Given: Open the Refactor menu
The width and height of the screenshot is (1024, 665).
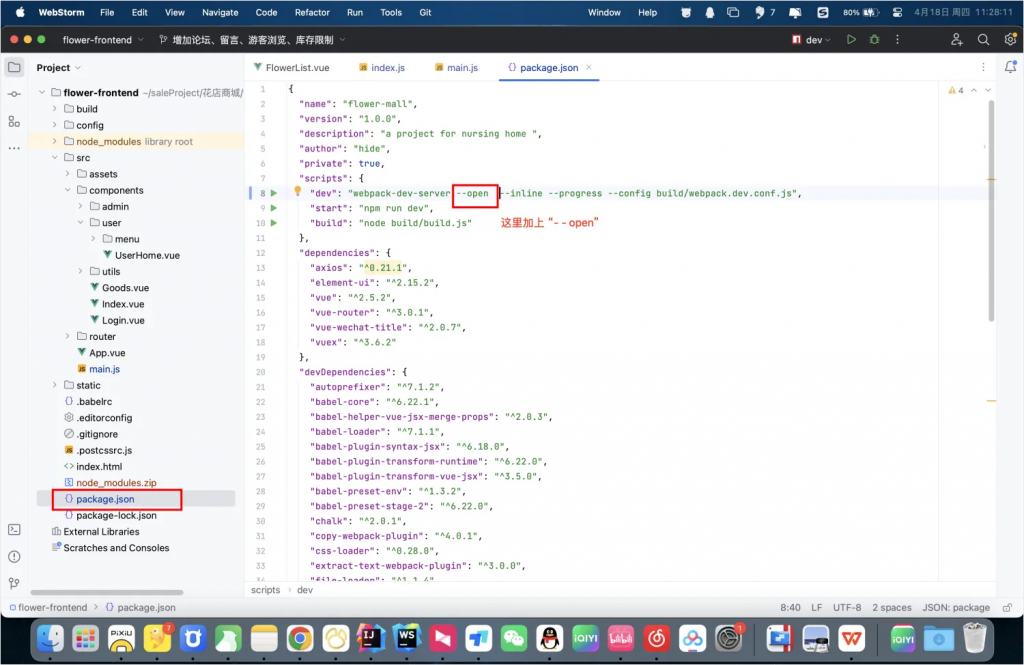Looking at the screenshot, I should tap(312, 12).
